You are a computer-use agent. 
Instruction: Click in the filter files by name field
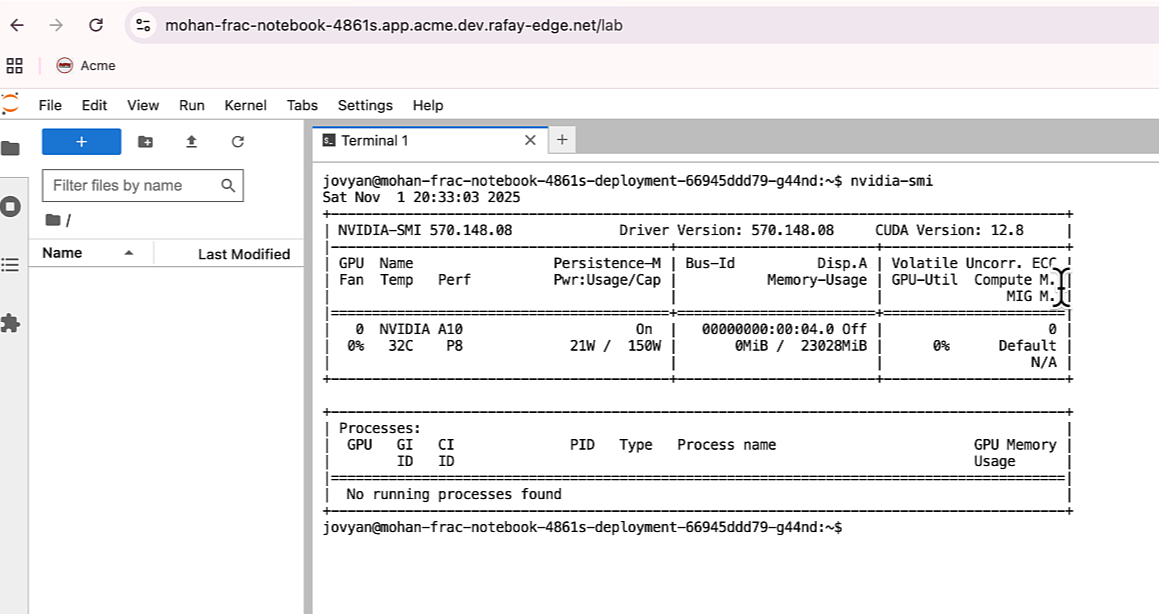point(130,185)
